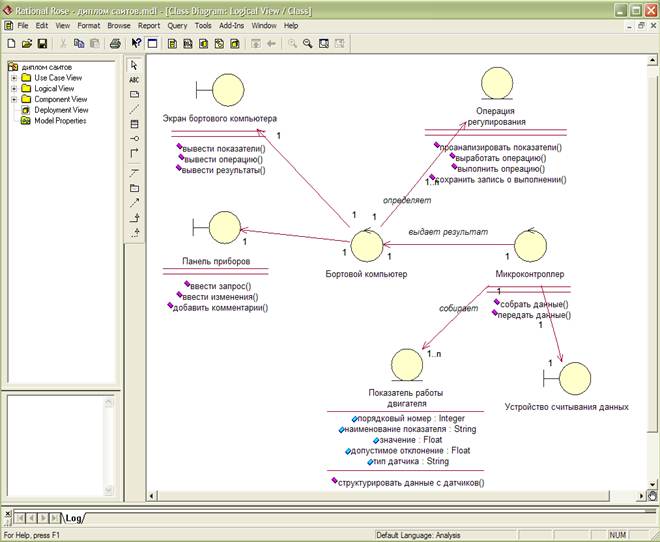The height and width of the screenshot is (542, 660).
Task: Select the Операция регулирования entity class
Action: [x=497, y=83]
